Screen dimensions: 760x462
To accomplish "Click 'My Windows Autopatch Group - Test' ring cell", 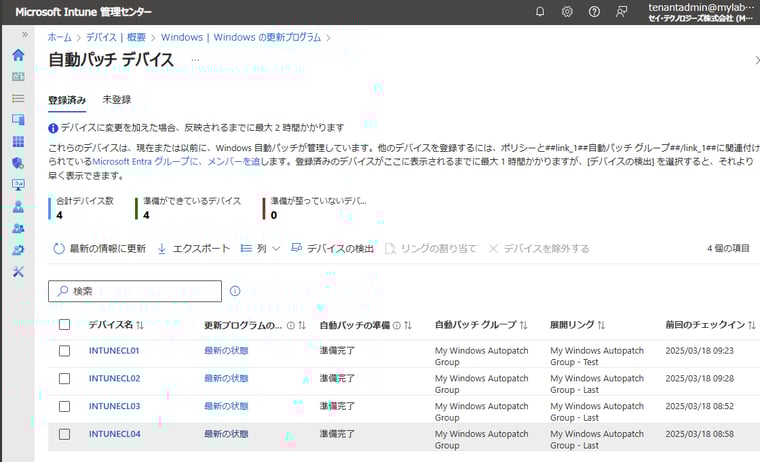I will point(597,356).
